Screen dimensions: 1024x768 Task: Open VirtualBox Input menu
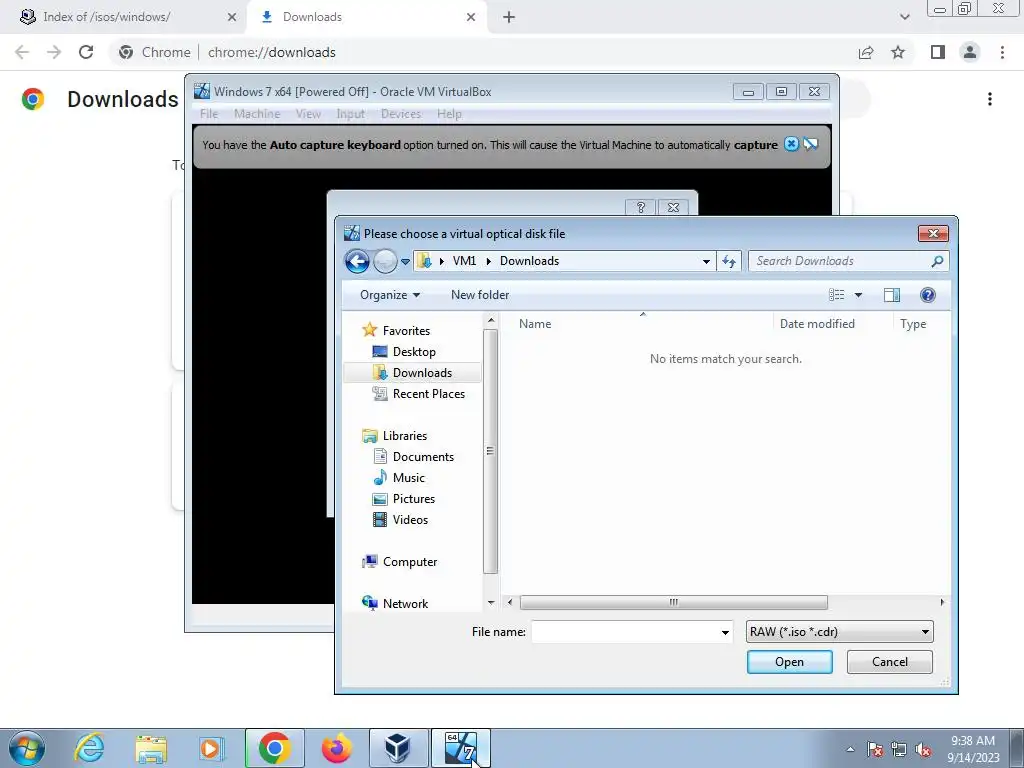pos(350,114)
